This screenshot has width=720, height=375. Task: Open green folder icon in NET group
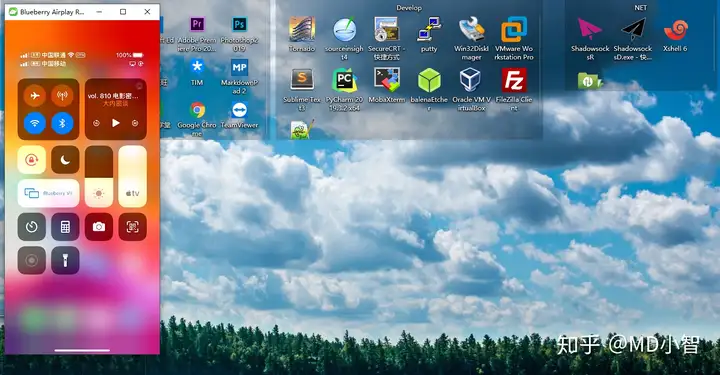click(x=590, y=81)
